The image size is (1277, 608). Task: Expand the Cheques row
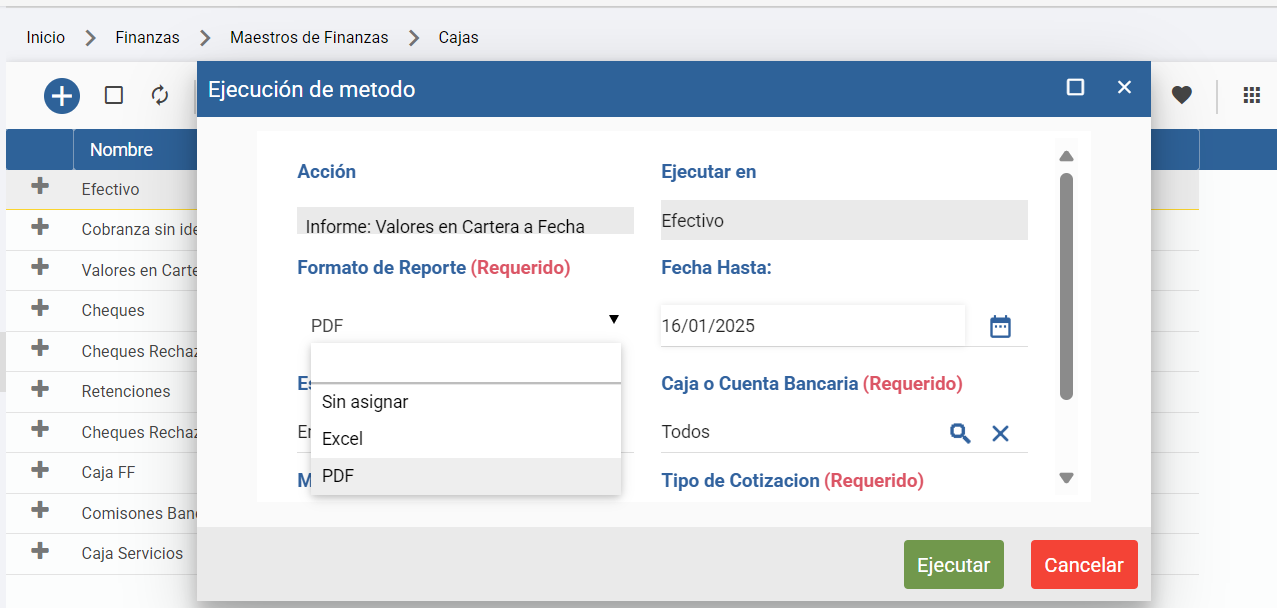pyautogui.click(x=40, y=308)
